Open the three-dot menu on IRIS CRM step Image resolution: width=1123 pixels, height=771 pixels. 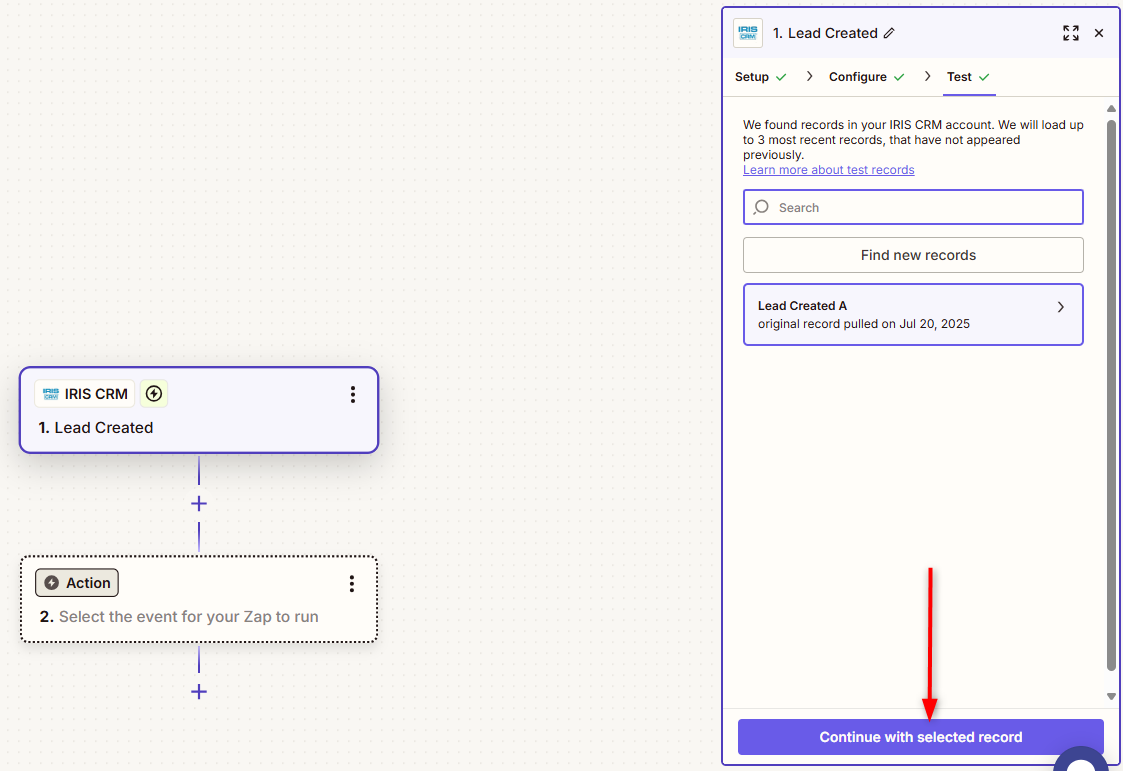[x=353, y=394]
